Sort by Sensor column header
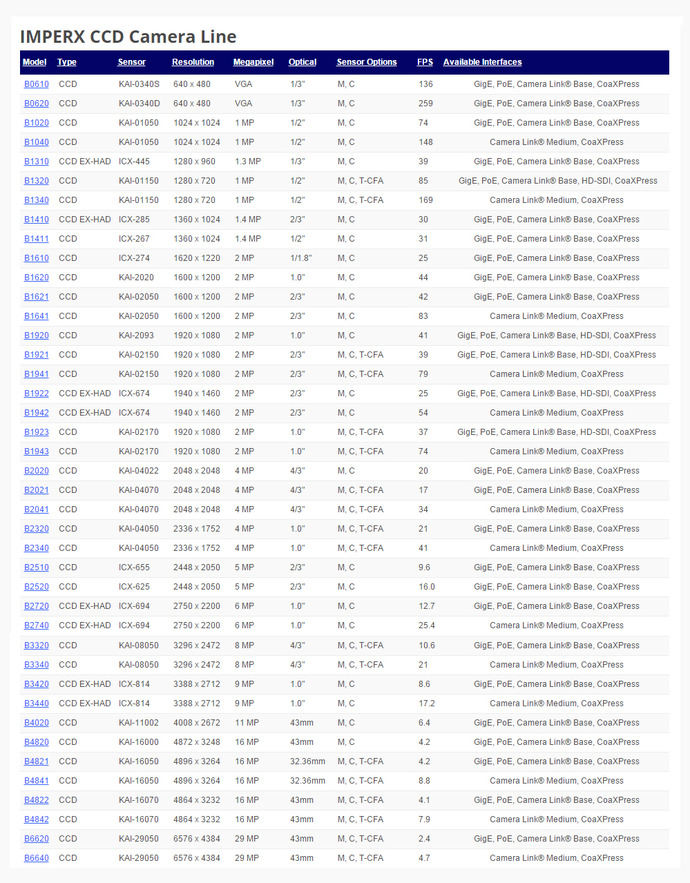This screenshot has height=883, width=690. (132, 62)
